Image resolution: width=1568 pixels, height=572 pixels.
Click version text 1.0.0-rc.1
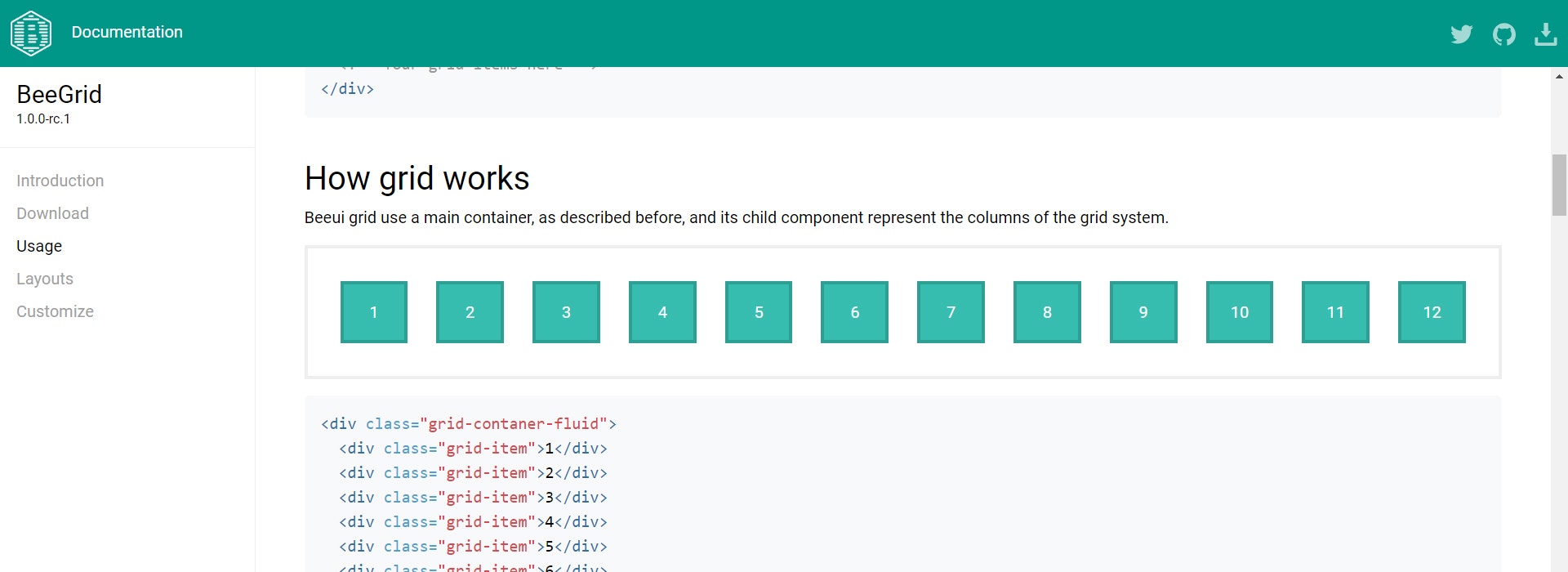pyautogui.click(x=43, y=119)
